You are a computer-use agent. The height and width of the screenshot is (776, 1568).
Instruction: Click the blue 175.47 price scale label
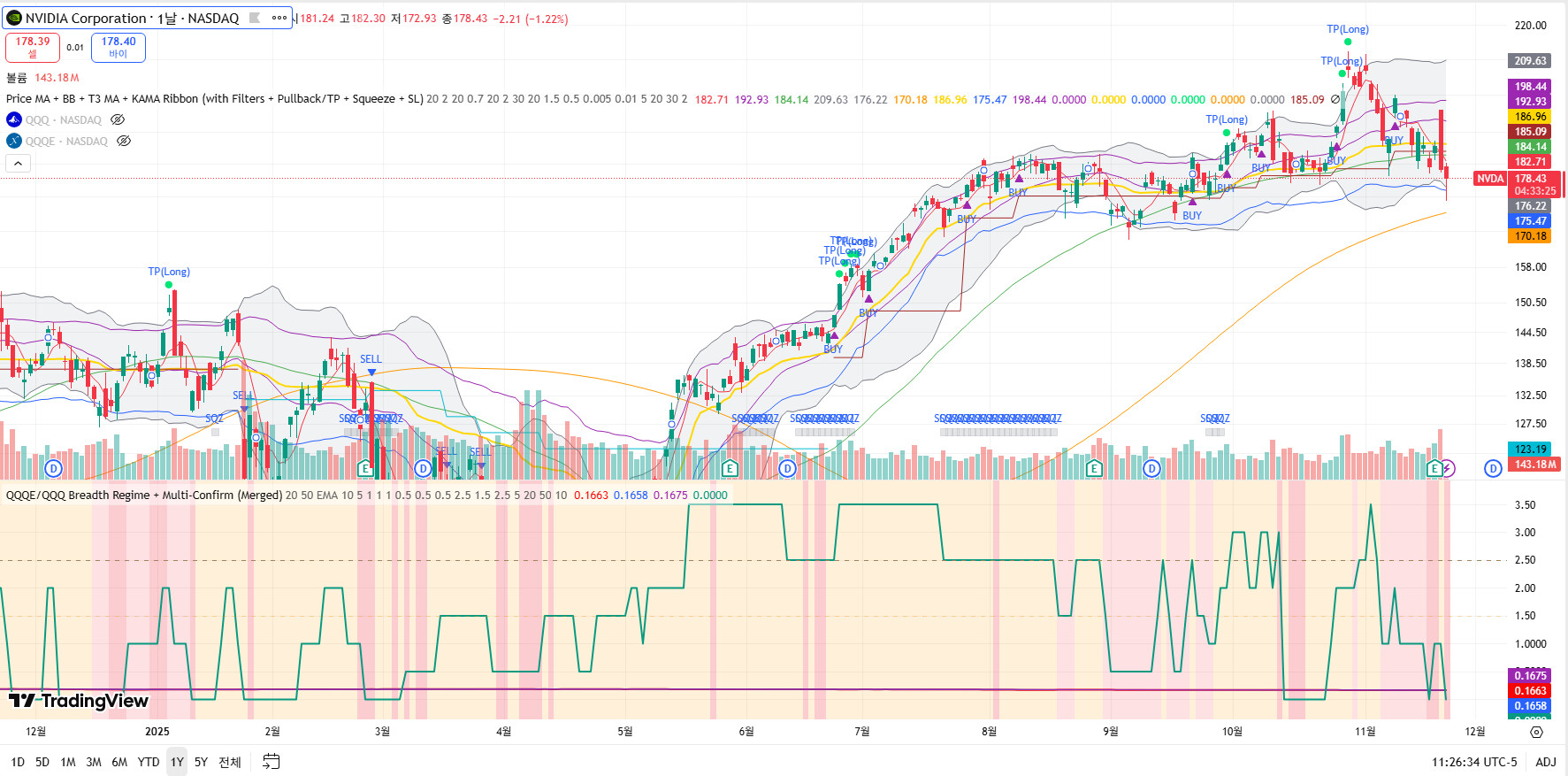tap(1530, 221)
